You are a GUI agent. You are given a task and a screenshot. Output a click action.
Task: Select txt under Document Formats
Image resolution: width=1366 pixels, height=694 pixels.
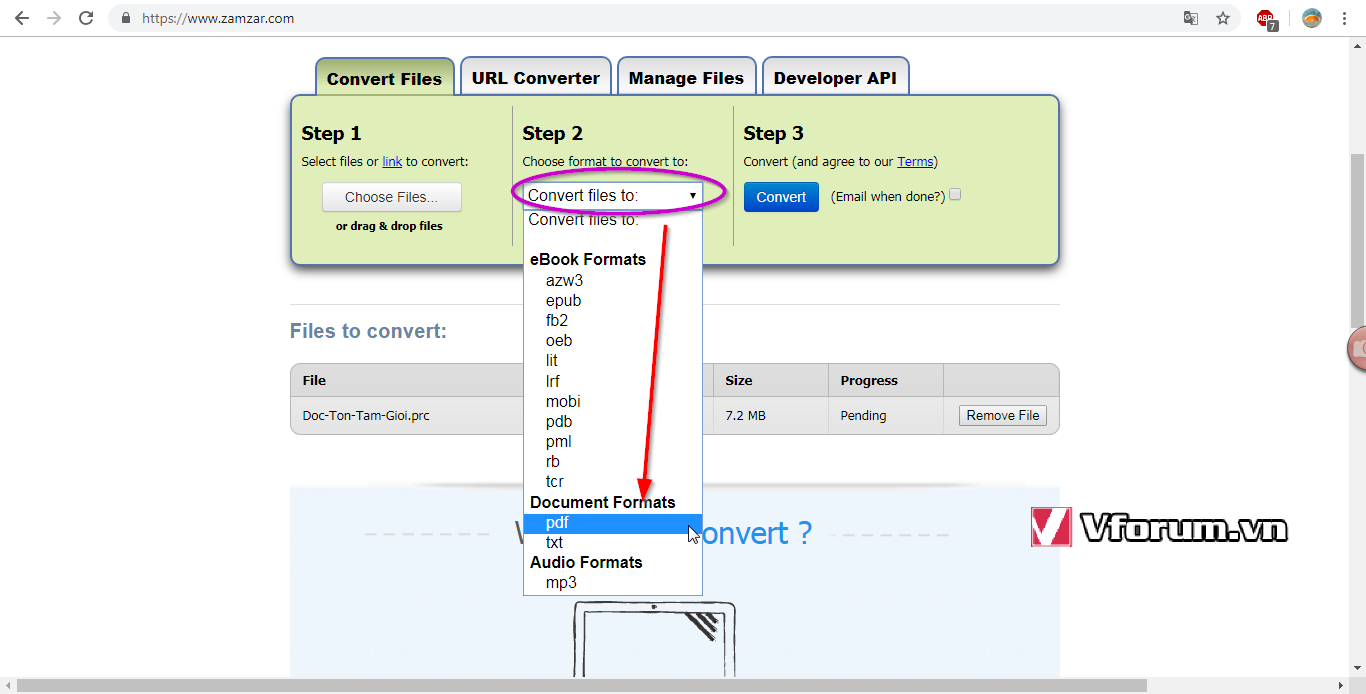pos(613,543)
